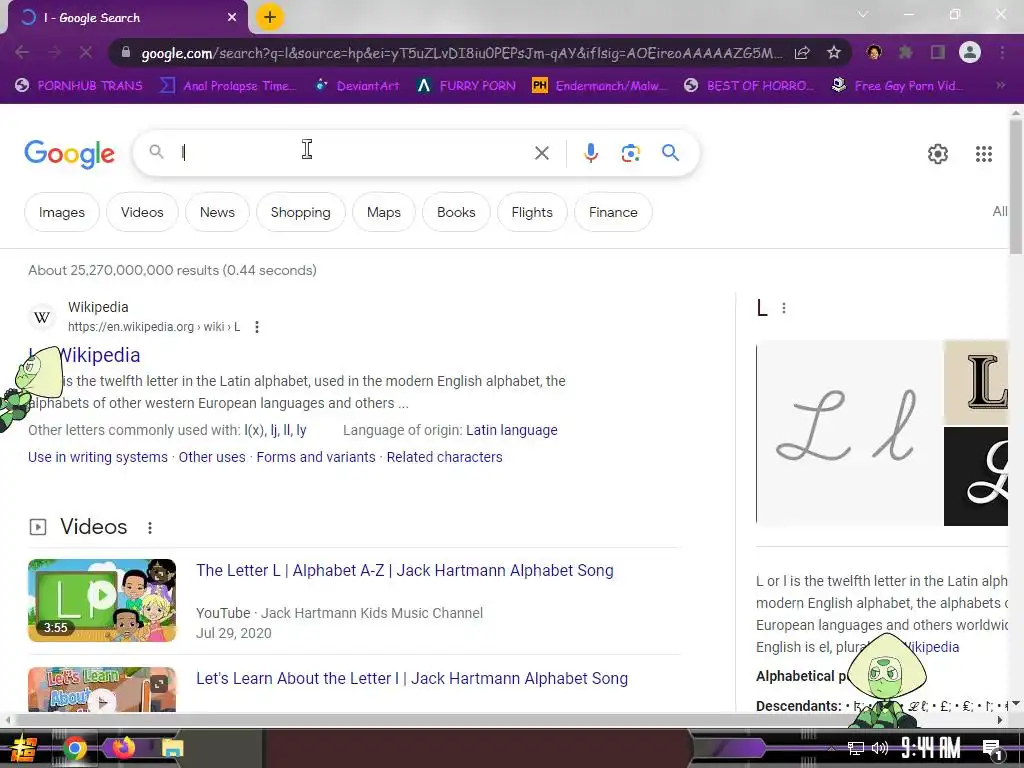Image resolution: width=1024 pixels, height=768 pixels.
Task: Click the page's horizontal scrollbar
Action: (x=503, y=720)
